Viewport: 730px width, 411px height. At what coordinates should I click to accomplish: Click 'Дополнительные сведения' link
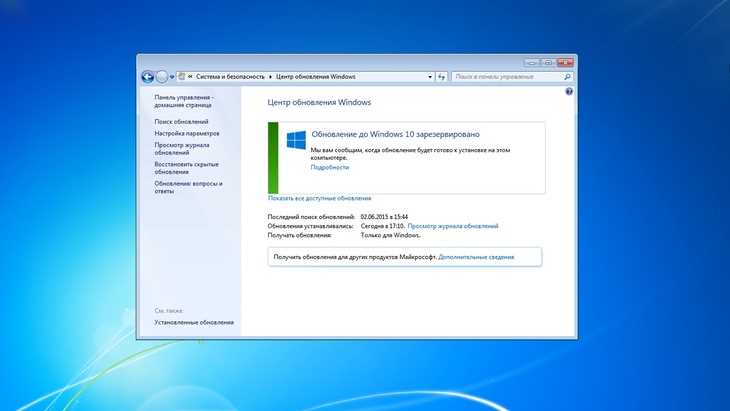point(476,256)
